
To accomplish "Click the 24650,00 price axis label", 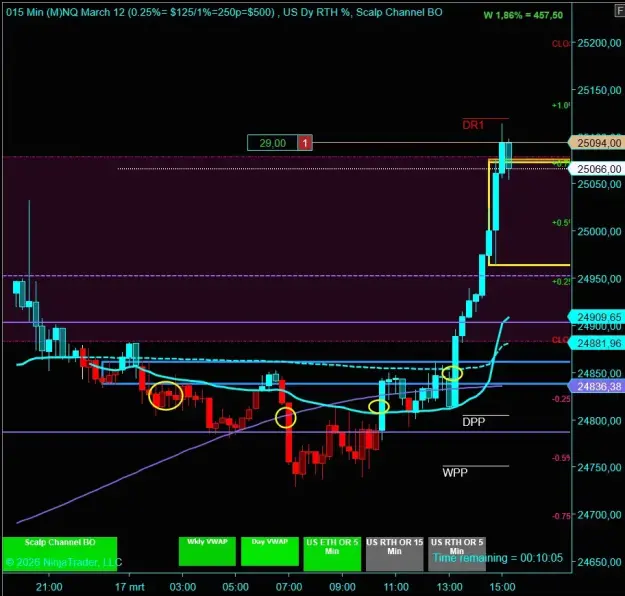I will click(x=599, y=562).
